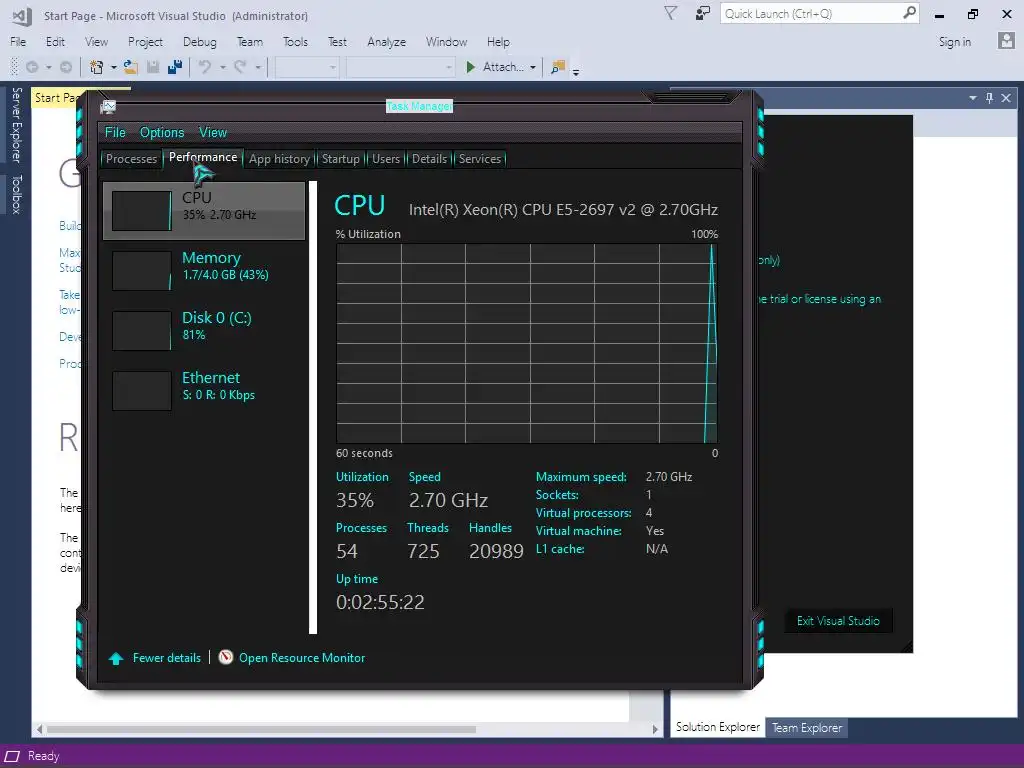Open the Server Explorer side tab
The height and width of the screenshot is (768, 1024).
coord(17,125)
